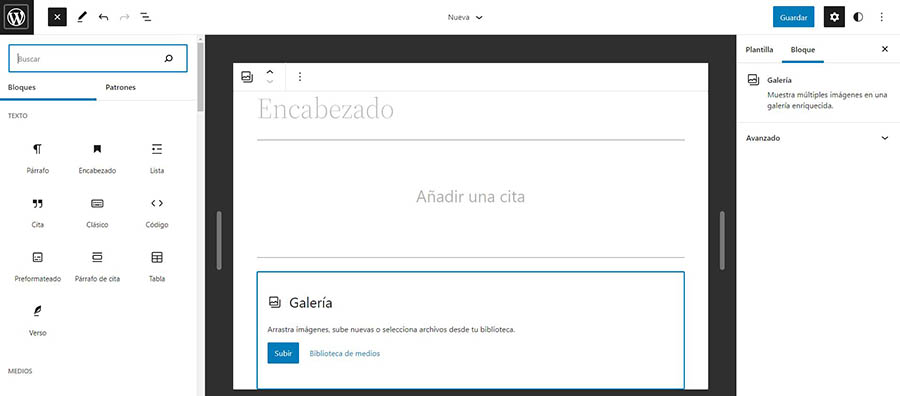
Task: Insert a Tabla block
Action: click(x=157, y=267)
